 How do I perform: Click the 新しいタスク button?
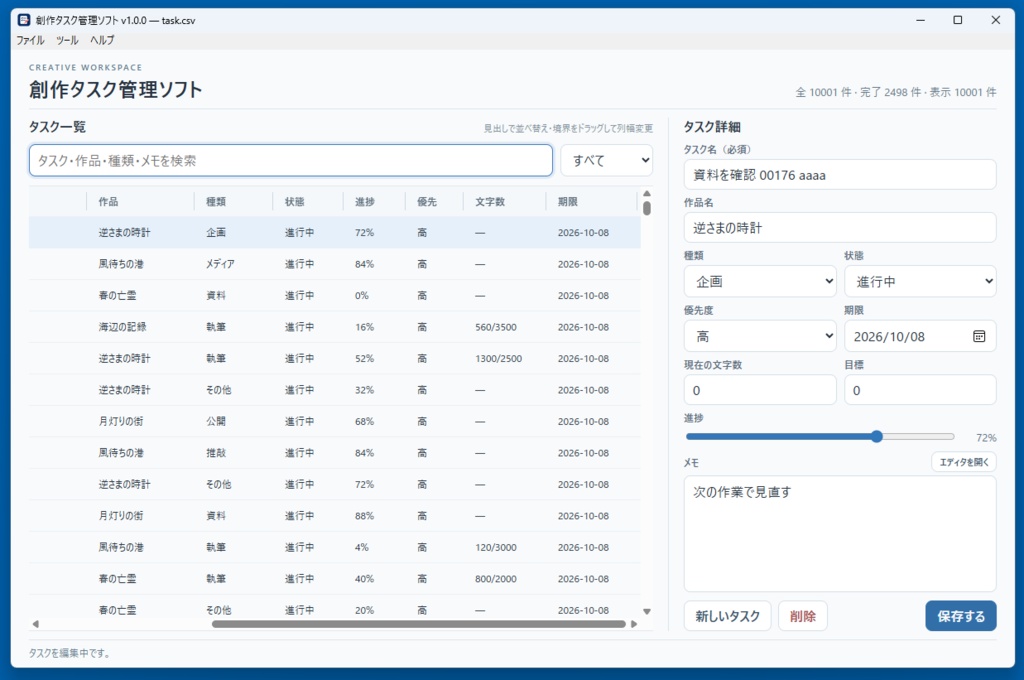pyautogui.click(x=728, y=616)
